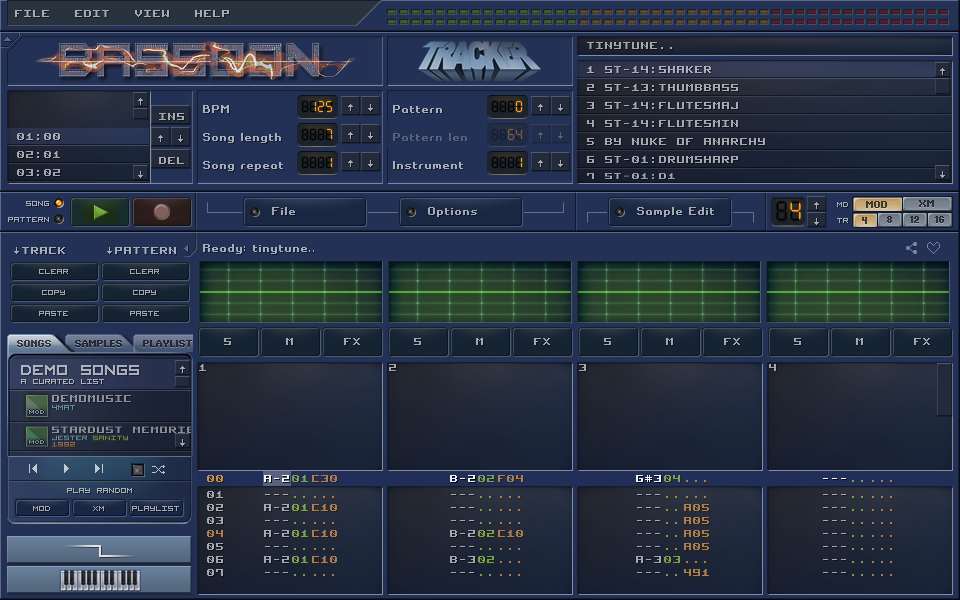
Task: Skip to previous demo song
Action: (33, 469)
